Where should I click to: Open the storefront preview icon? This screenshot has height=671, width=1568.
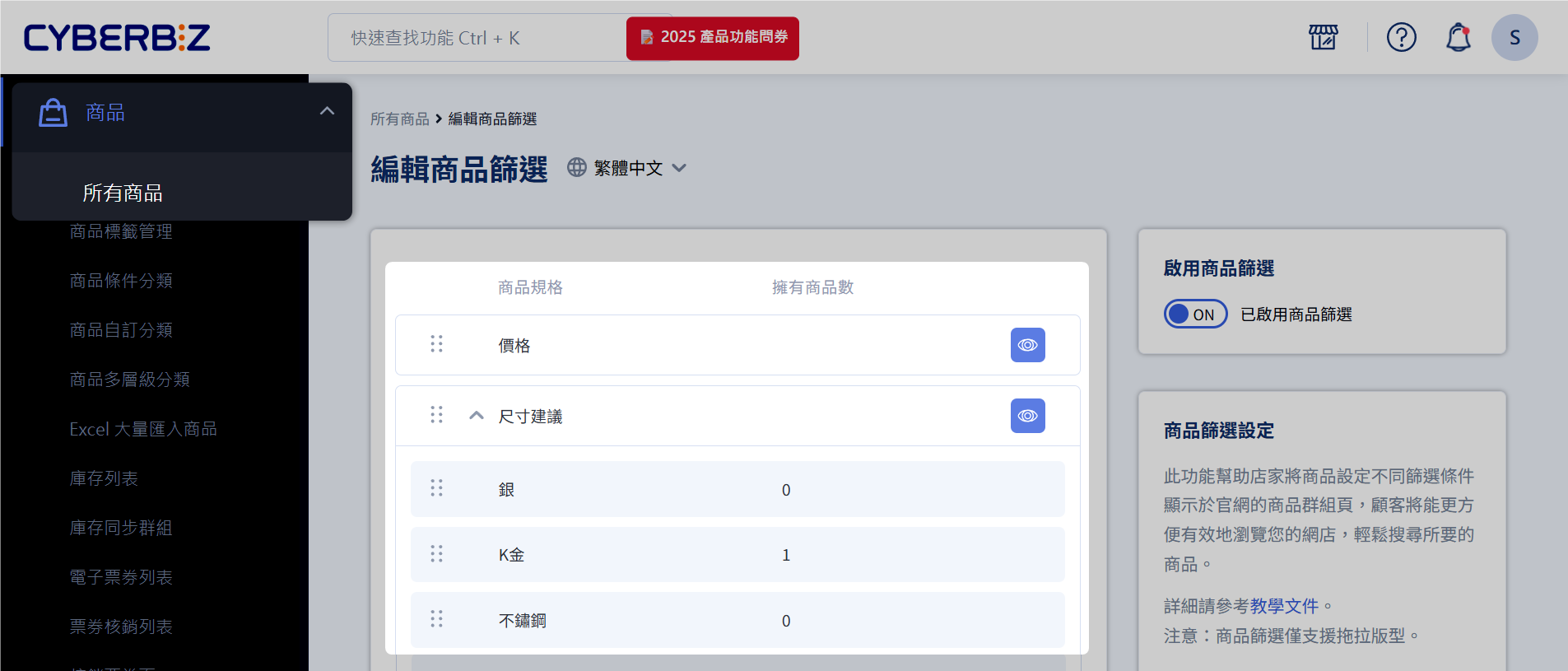coord(1323,37)
